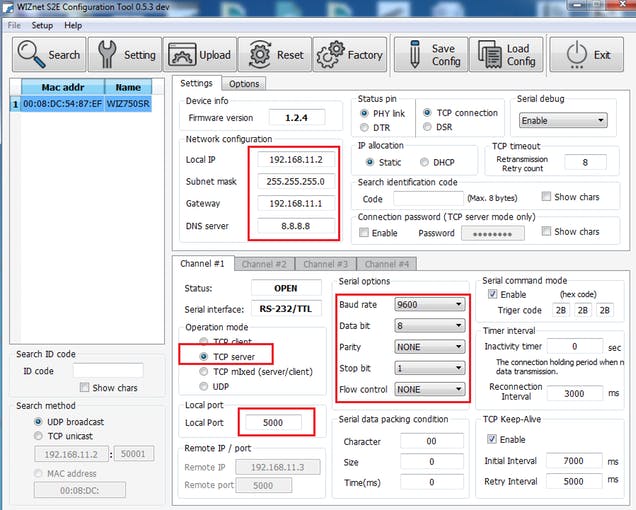The image size is (636, 510).
Task: Click the Name column header
Action: pyautogui.click(x=128, y=87)
